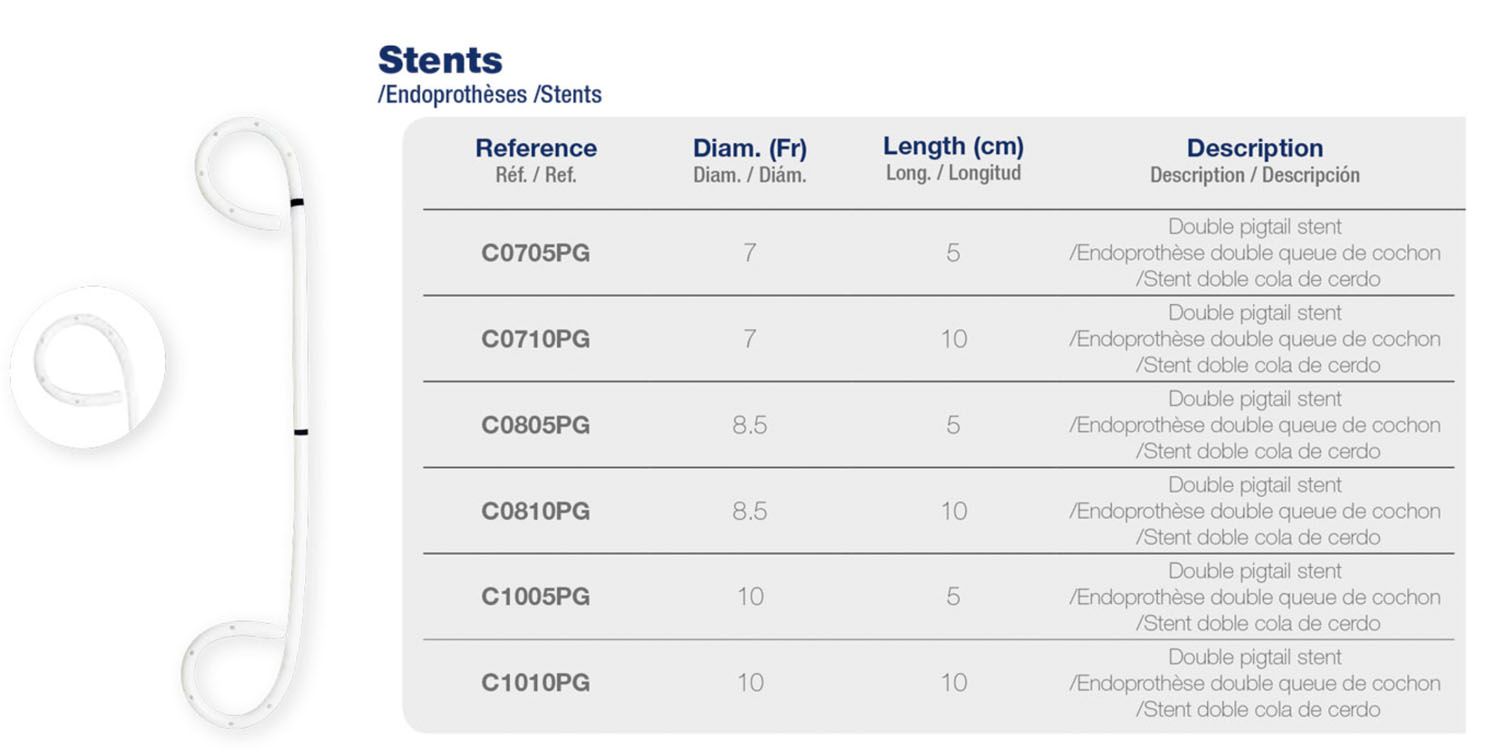The width and height of the screenshot is (1500, 756).
Task: Click the C1010PG row description text
Action: point(1255,684)
